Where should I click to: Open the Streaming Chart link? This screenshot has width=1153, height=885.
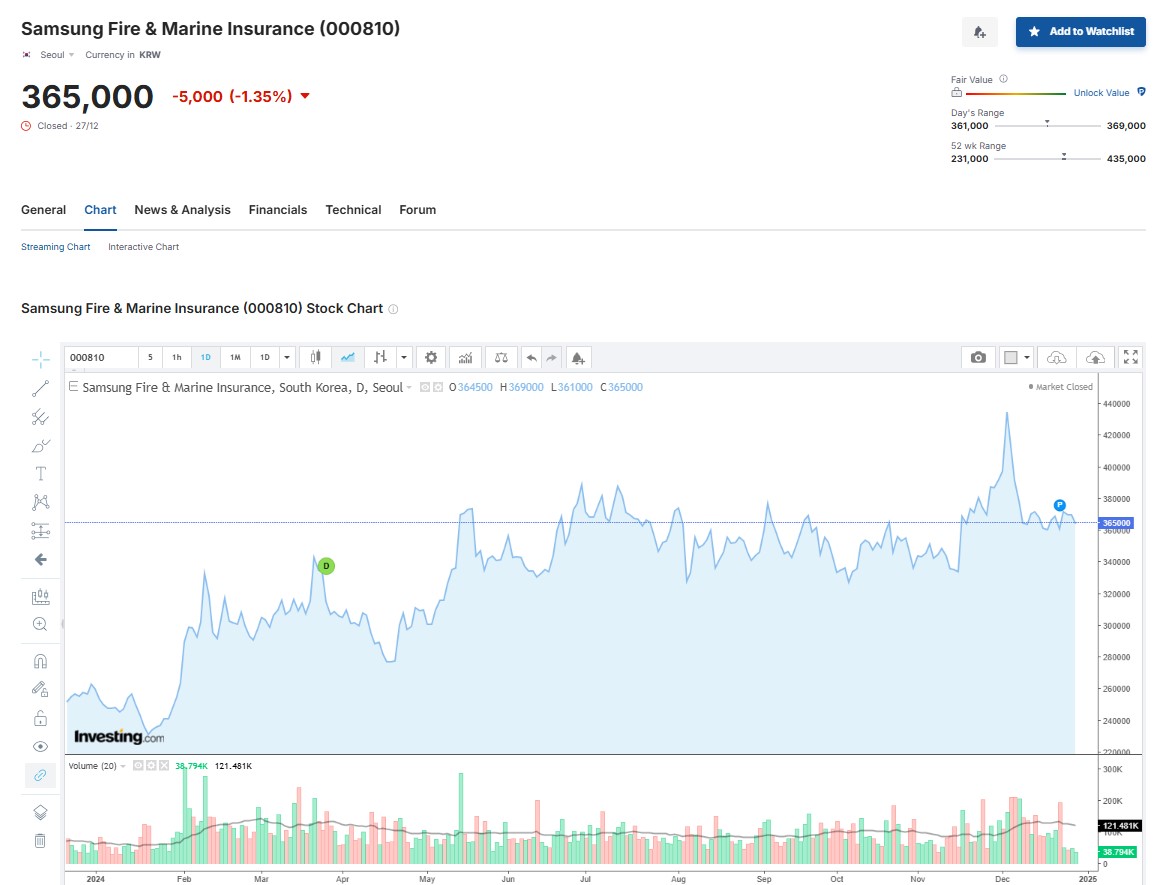[56, 247]
